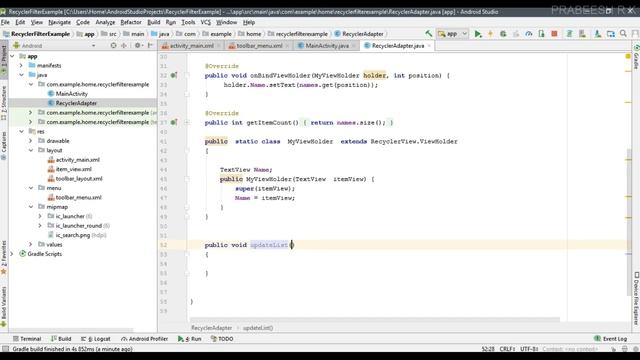Click the Collapse All icon in Project panel
Image resolution: width=640 pixels, height=360 pixels.
click(x=124, y=46)
